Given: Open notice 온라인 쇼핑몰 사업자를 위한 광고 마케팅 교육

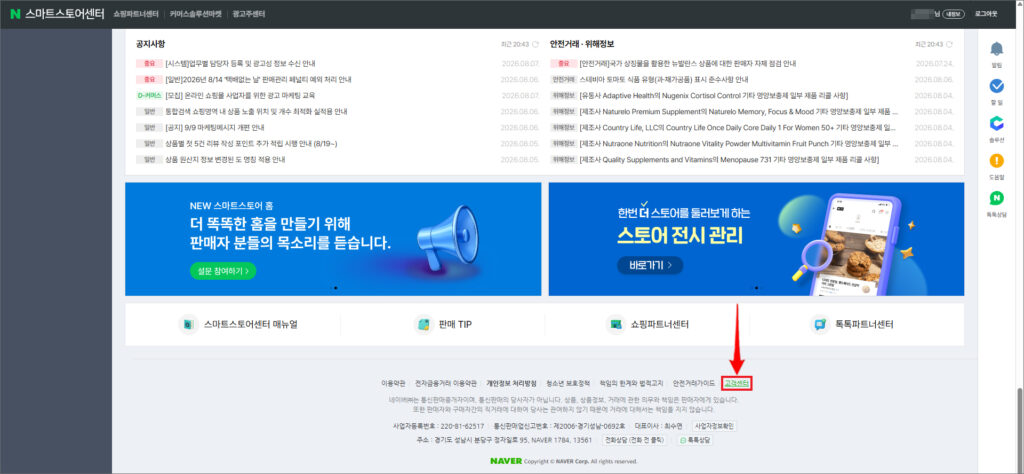Looking at the screenshot, I should tap(240, 95).
